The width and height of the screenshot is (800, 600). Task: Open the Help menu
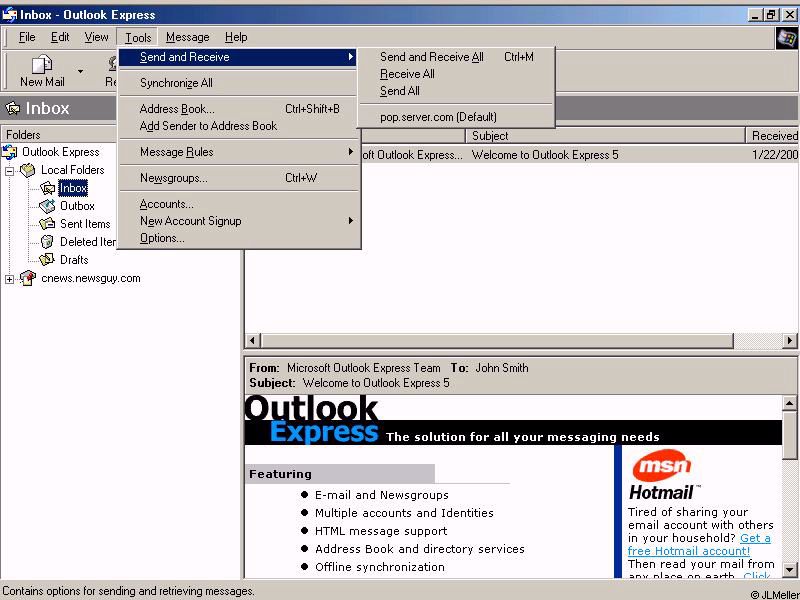(236, 37)
